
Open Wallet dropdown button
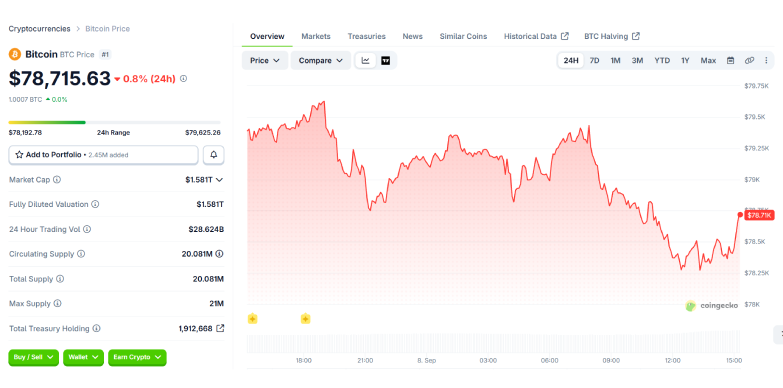[x=83, y=358]
